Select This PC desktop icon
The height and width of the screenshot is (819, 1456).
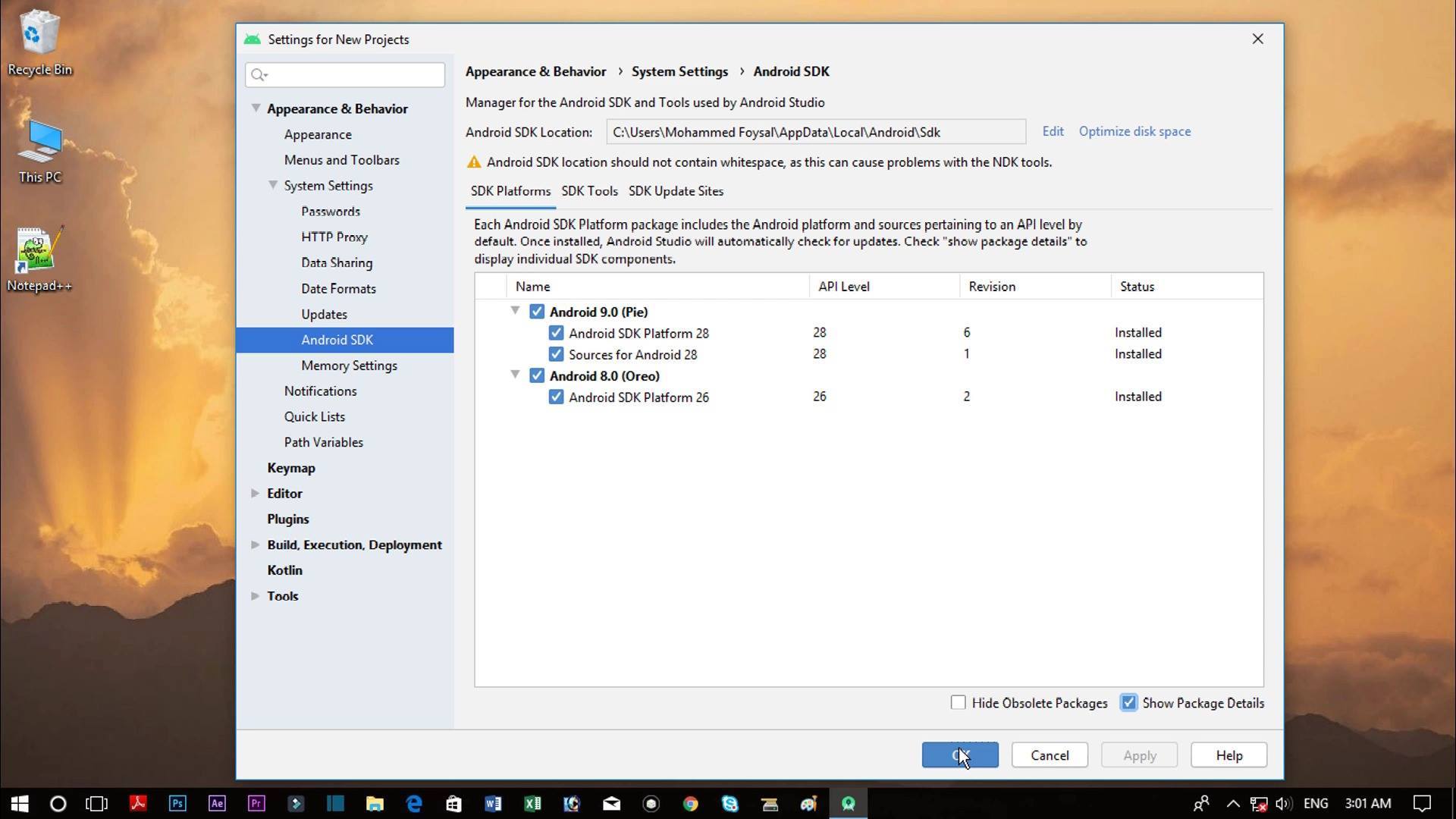39,152
